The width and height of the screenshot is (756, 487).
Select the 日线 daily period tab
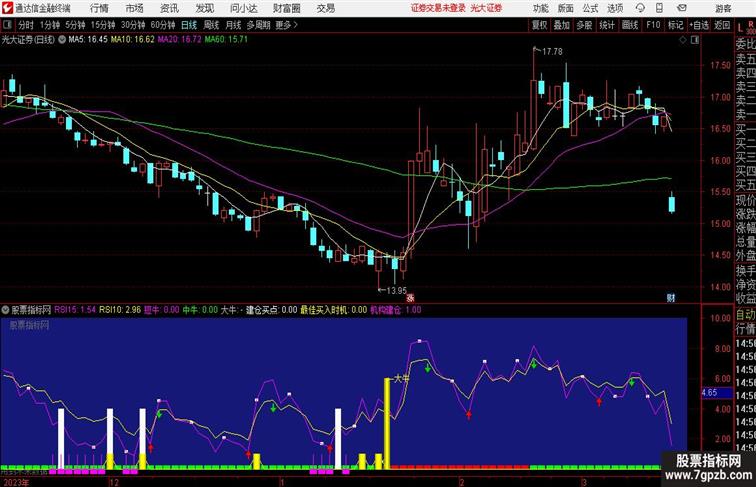point(189,25)
